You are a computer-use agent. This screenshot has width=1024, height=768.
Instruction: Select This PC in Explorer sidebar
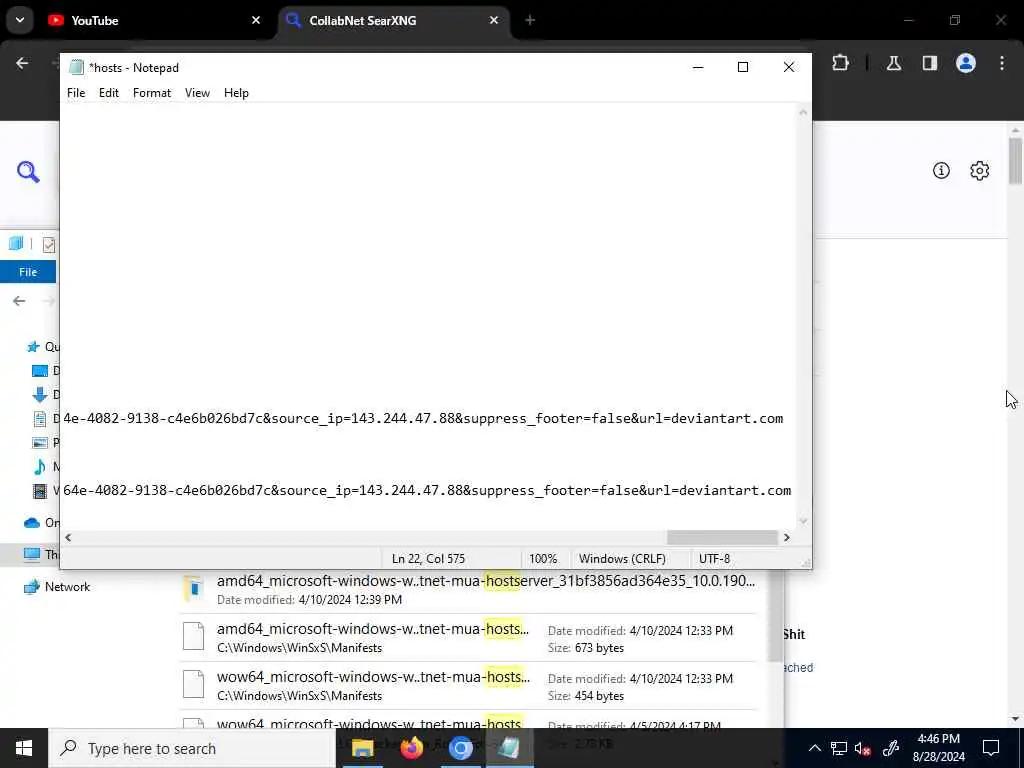[32, 554]
